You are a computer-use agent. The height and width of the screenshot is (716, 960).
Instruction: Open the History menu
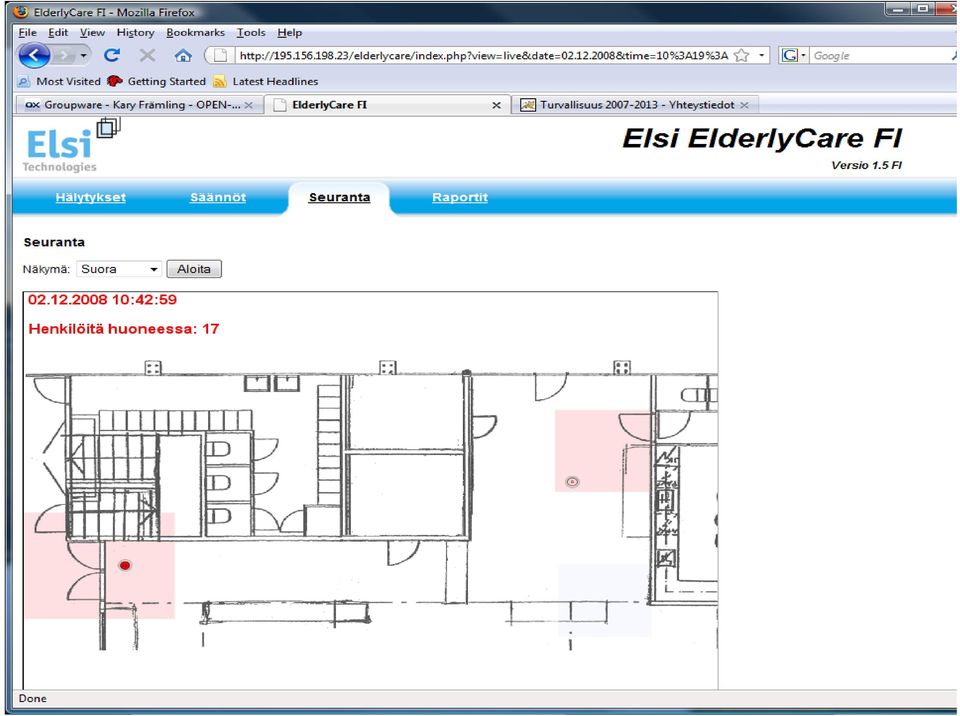(x=135, y=32)
